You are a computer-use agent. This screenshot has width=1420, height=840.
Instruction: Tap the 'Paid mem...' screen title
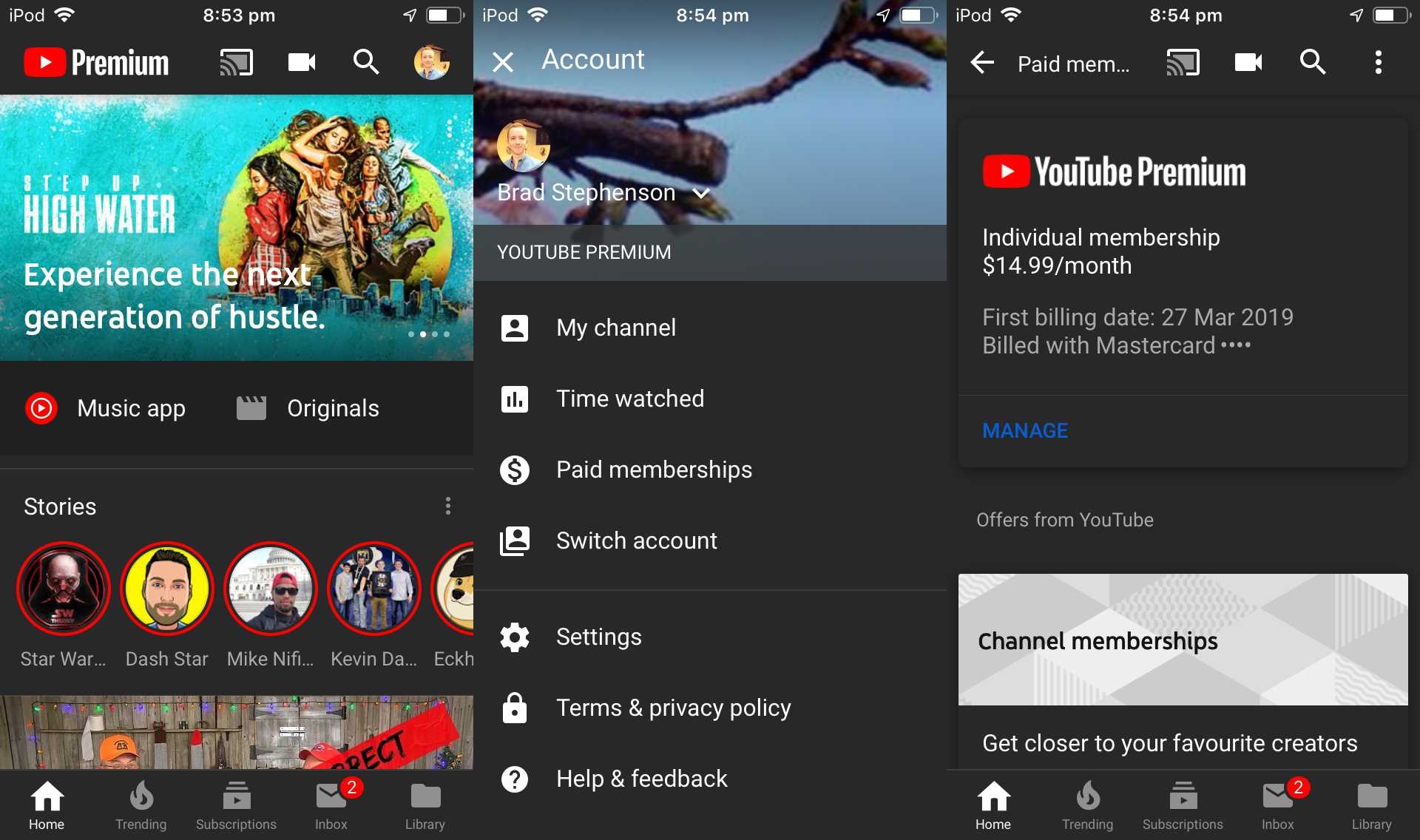point(1073,64)
